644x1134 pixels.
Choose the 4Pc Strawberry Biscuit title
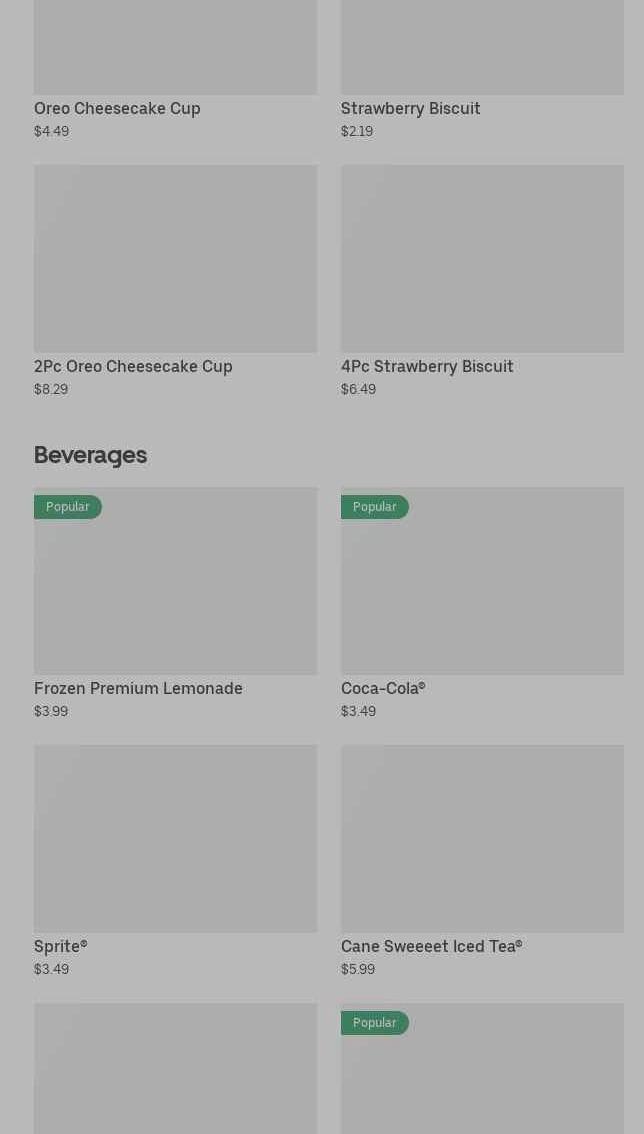coord(427,366)
